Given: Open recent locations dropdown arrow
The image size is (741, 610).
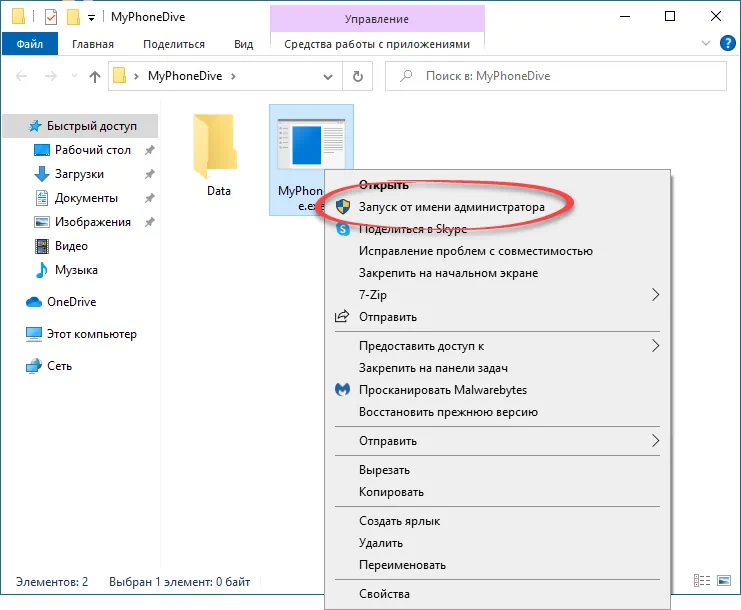Looking at the screenshot, I should pyautogui.click(x=74, y=76).
